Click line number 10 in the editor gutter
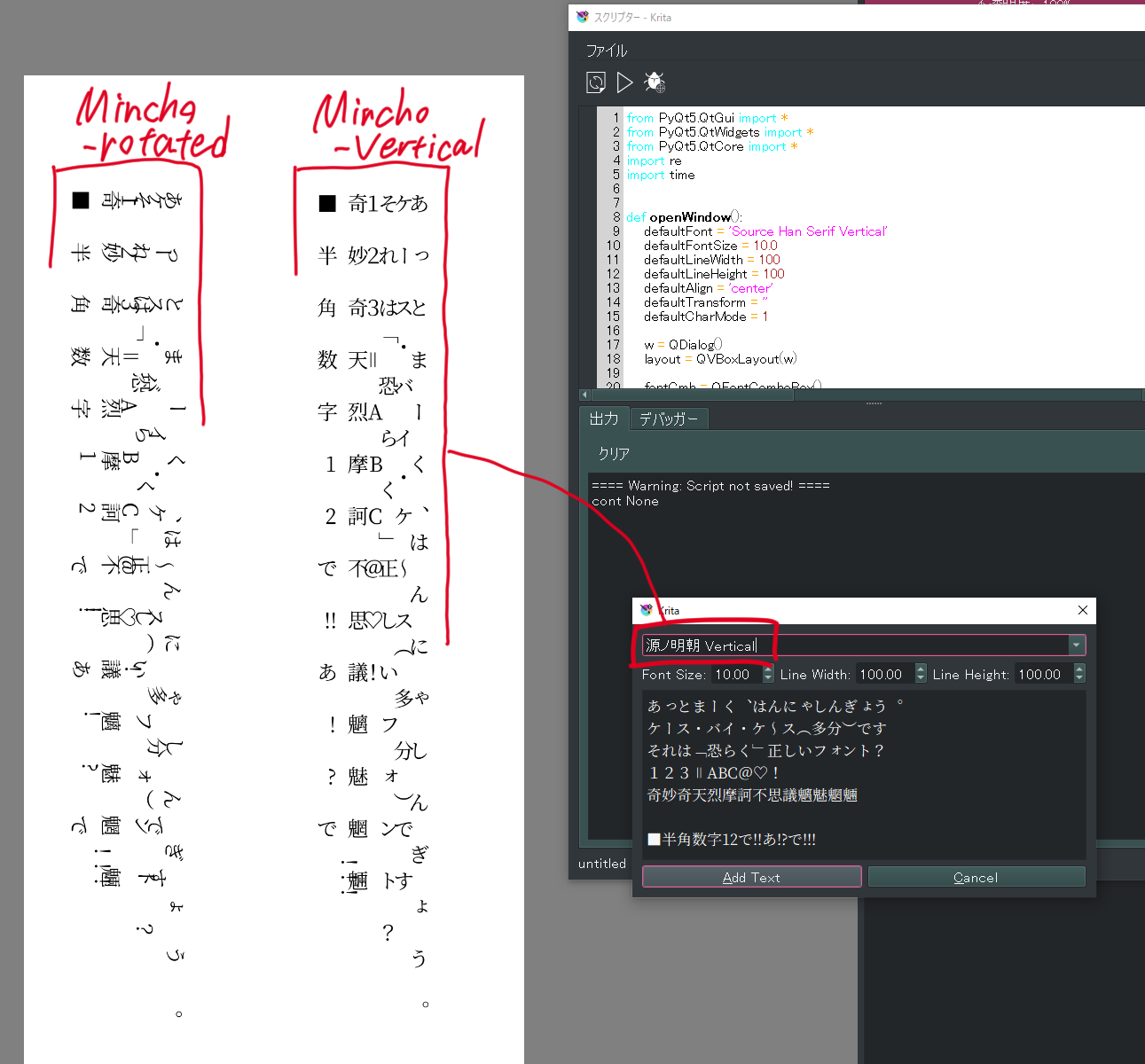 point(614,246)
